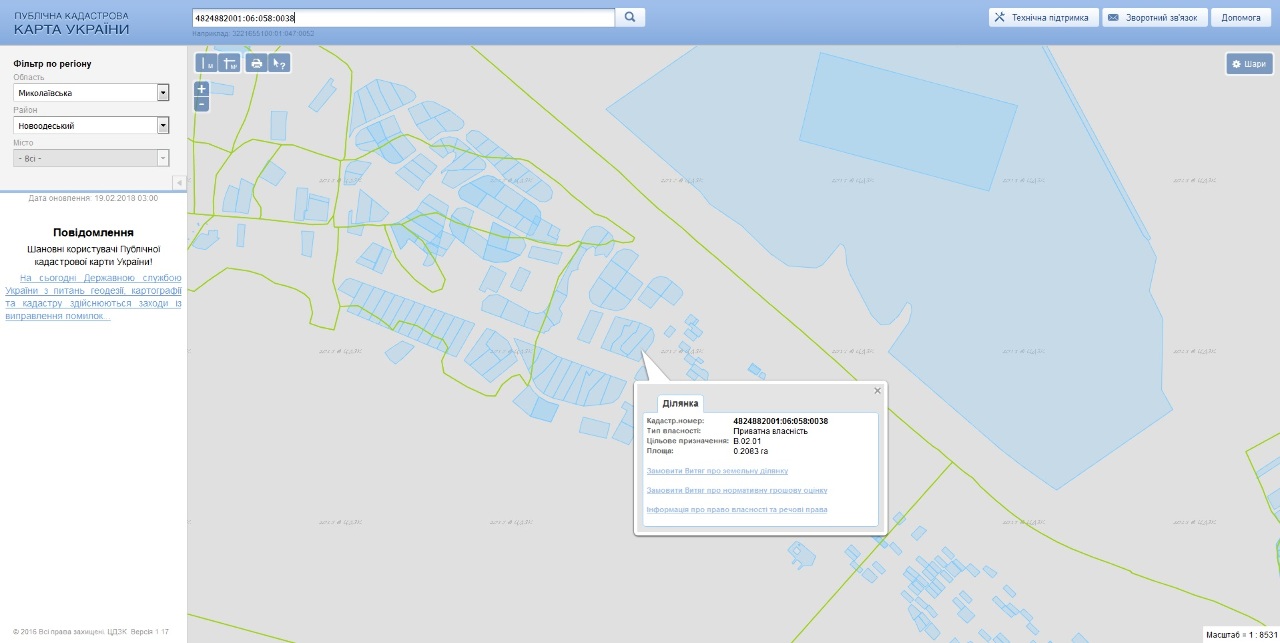This screenshot has height=643, width=1280.
Task: Close the Ділянка info popup
Action: pos(878,391)
